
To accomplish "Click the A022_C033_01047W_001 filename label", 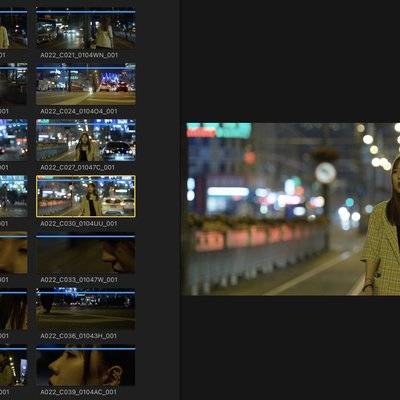I will pos(79,280).
